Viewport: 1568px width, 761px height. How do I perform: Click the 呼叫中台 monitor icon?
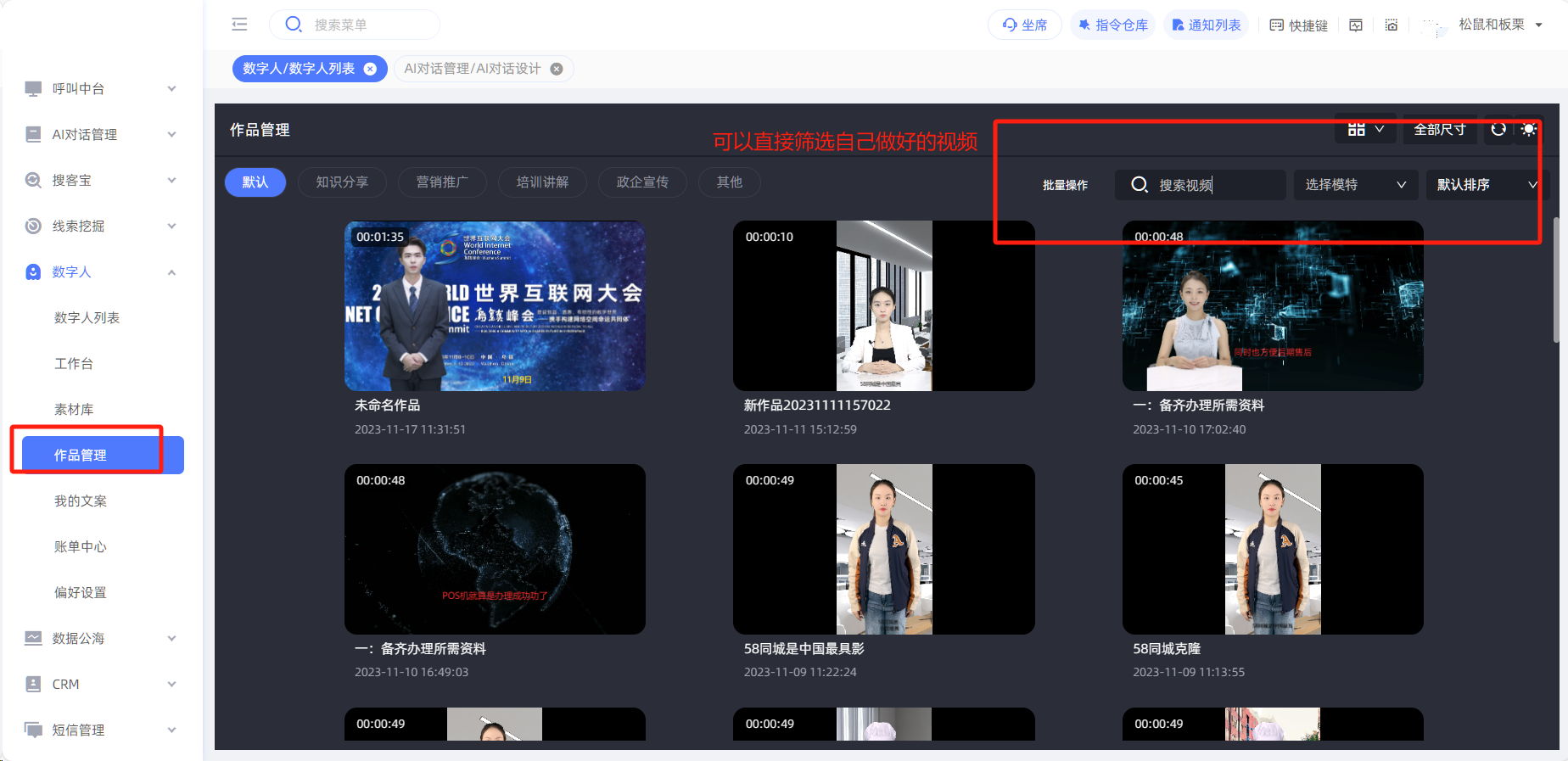33,88
